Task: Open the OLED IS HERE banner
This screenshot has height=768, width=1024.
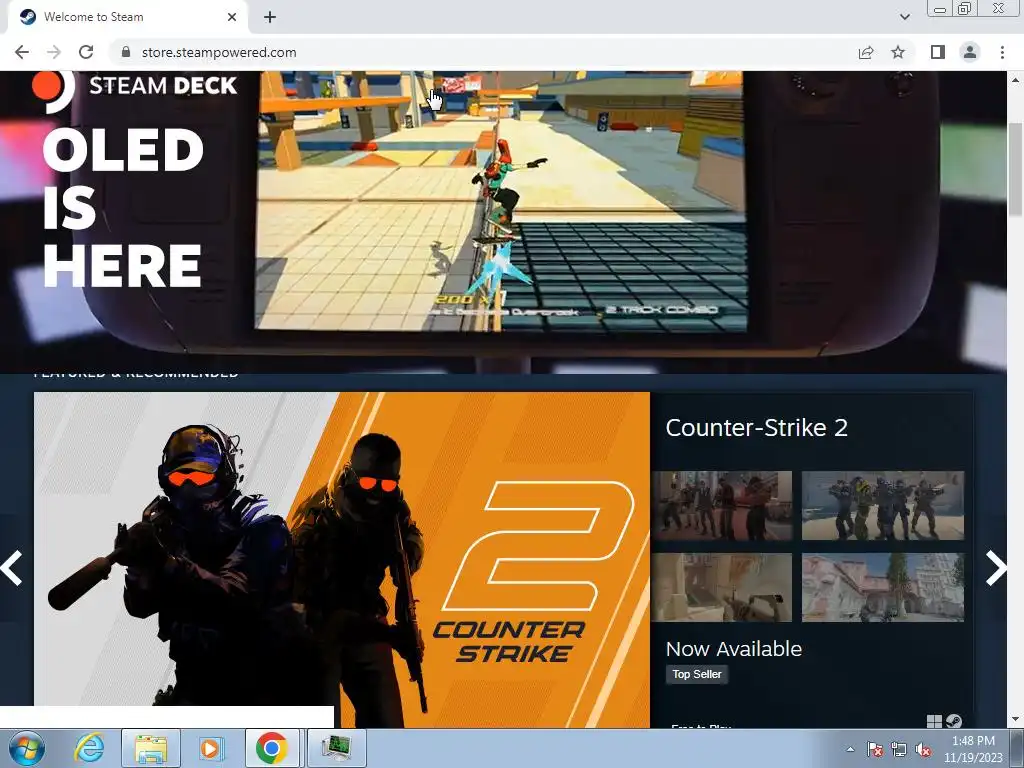Action: coord(123,208)
